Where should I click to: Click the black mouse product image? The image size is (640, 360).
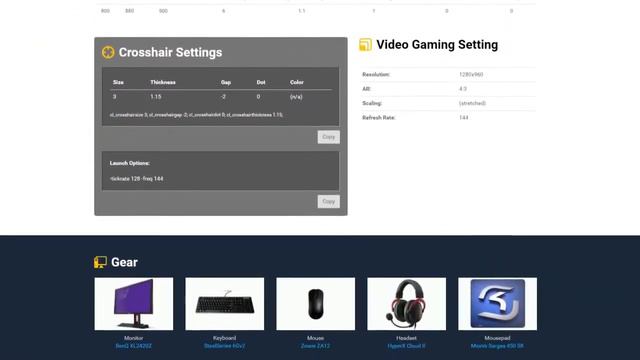coord(316,304)
